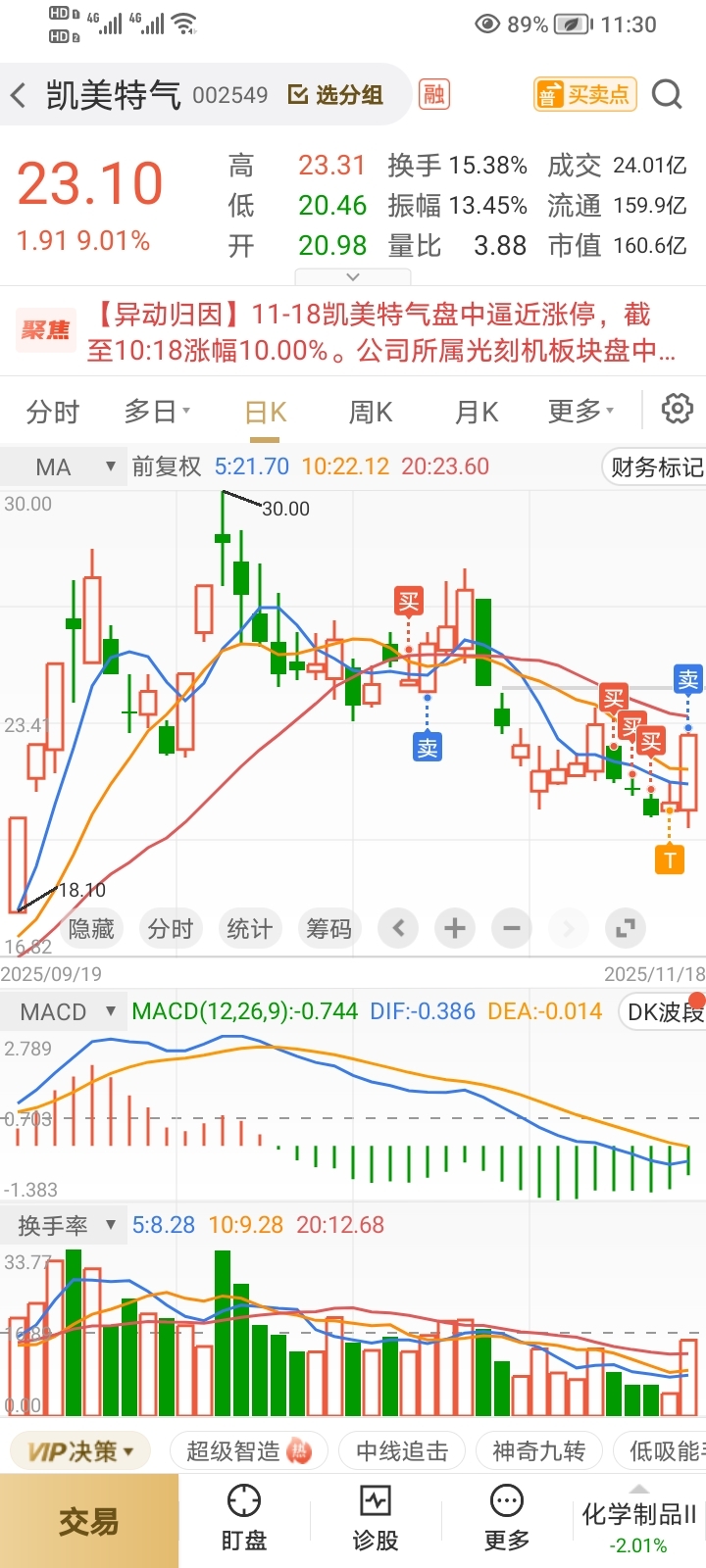Tap the DIF:-0.386 value
This screenshot has height=1568, width=706.
coord(423,1011)
